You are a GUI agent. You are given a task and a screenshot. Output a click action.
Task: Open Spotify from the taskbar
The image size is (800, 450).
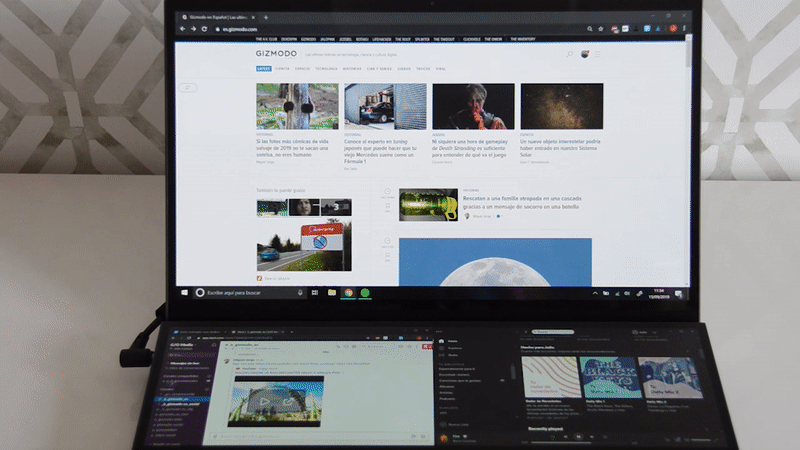point(365,292)
